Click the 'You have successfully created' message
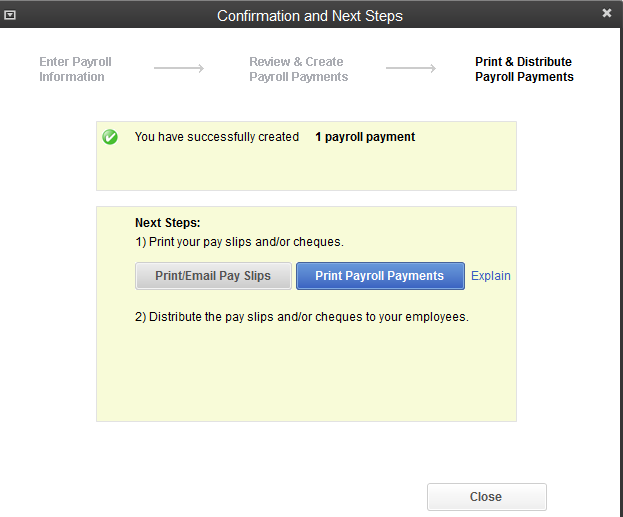 pos(217,137)
